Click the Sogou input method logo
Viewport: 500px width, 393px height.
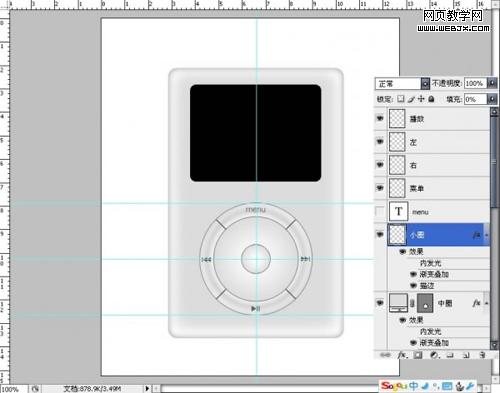393,386
